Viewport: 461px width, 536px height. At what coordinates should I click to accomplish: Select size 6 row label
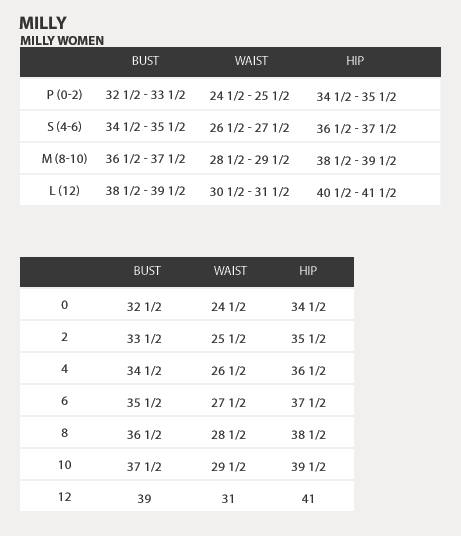pyautogui.click(x=64, y=401)
